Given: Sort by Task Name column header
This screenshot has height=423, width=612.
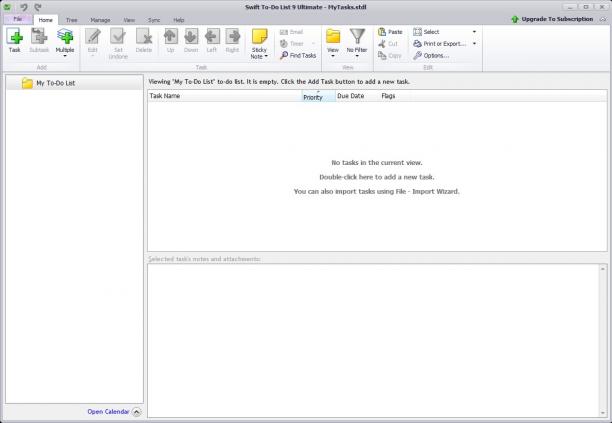Looking at the screenshot, I should (225, 96).
